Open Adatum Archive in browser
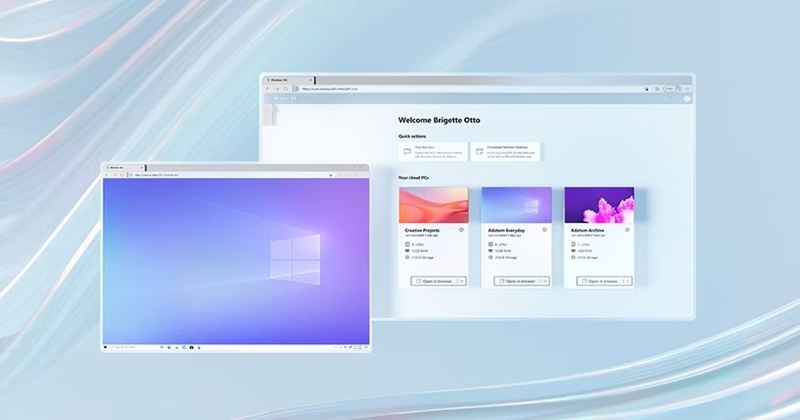 click(x=597, y=281)
